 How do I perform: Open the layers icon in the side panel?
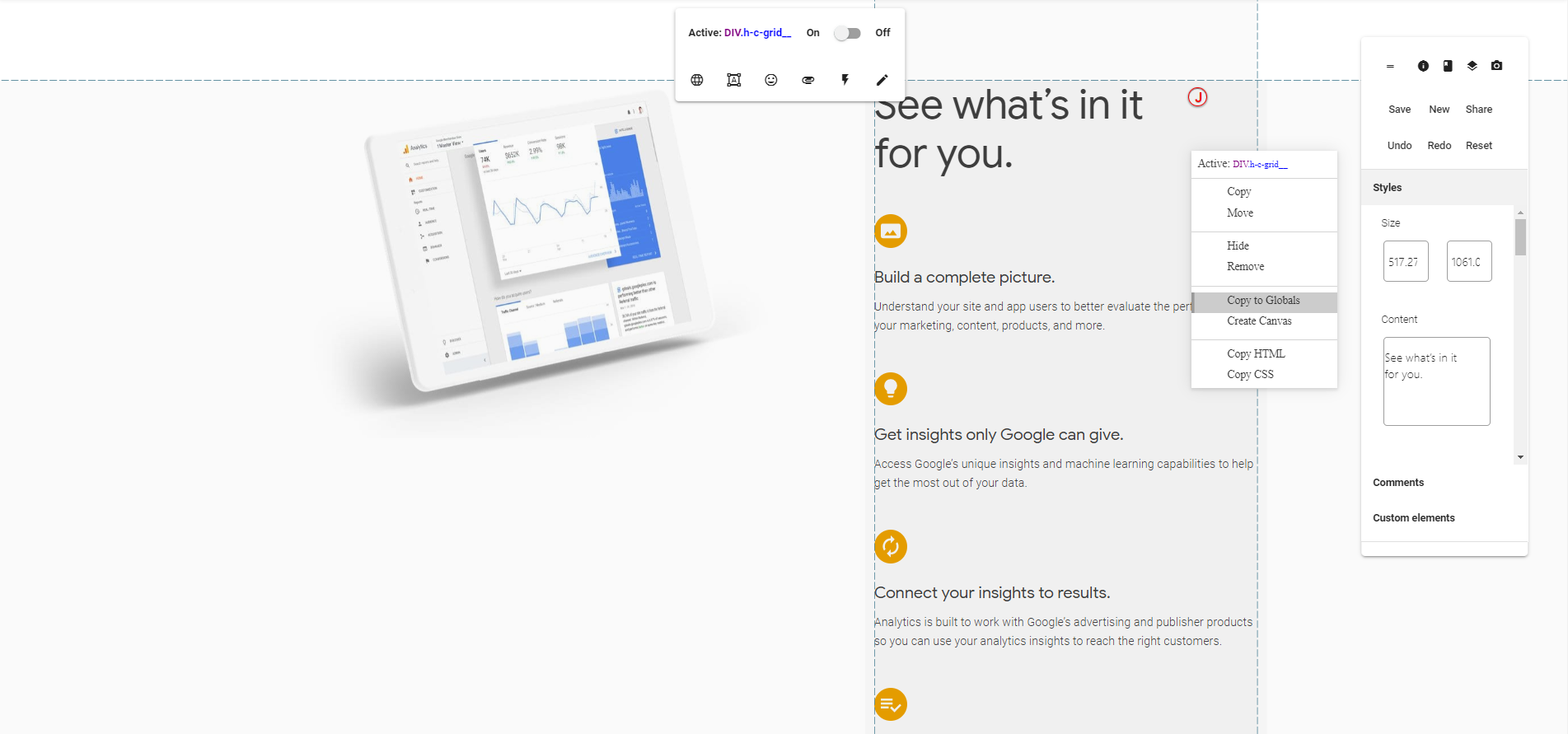pos(1472,66)
